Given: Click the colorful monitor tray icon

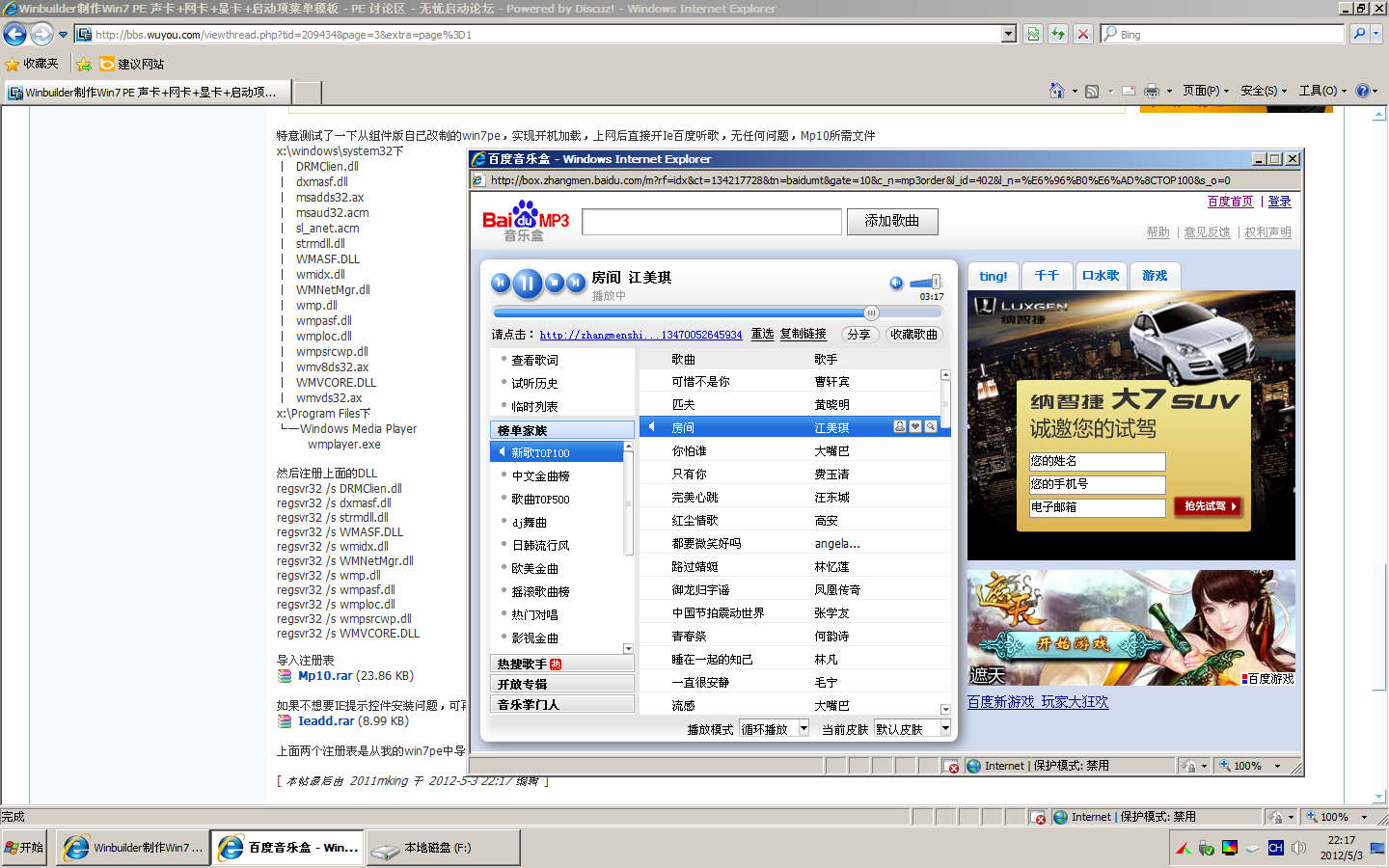Looking at the screenshot, I should pyautogui.click(x=1229, y=848).
